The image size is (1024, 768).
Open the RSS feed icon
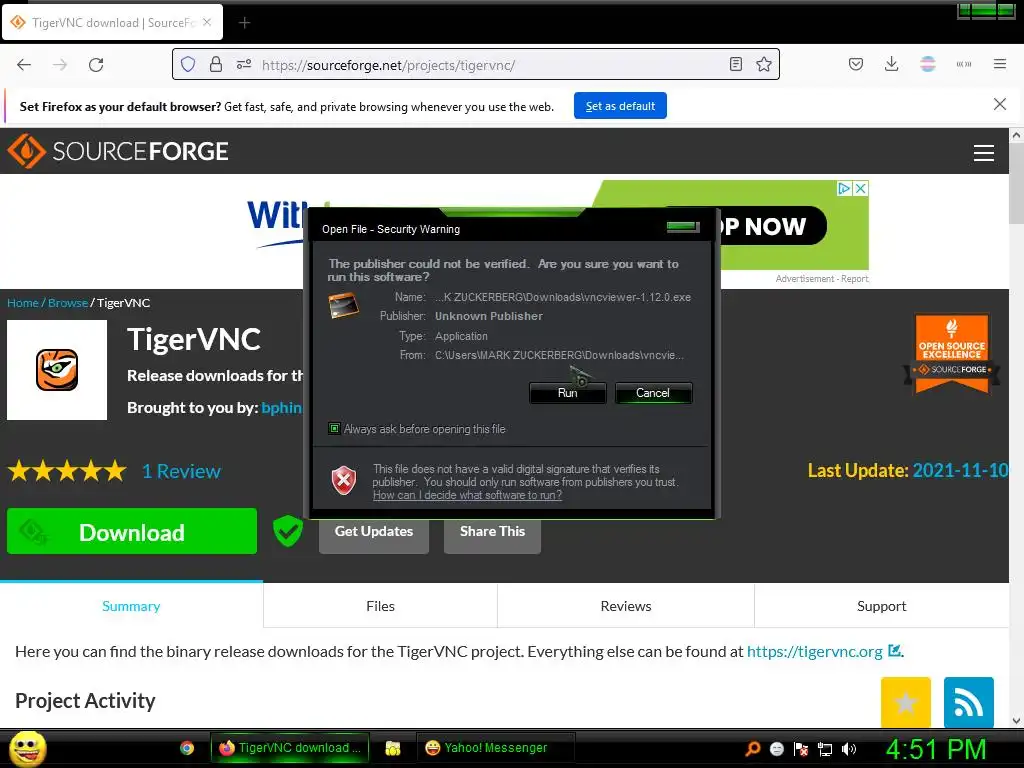[x=968, y=702]
